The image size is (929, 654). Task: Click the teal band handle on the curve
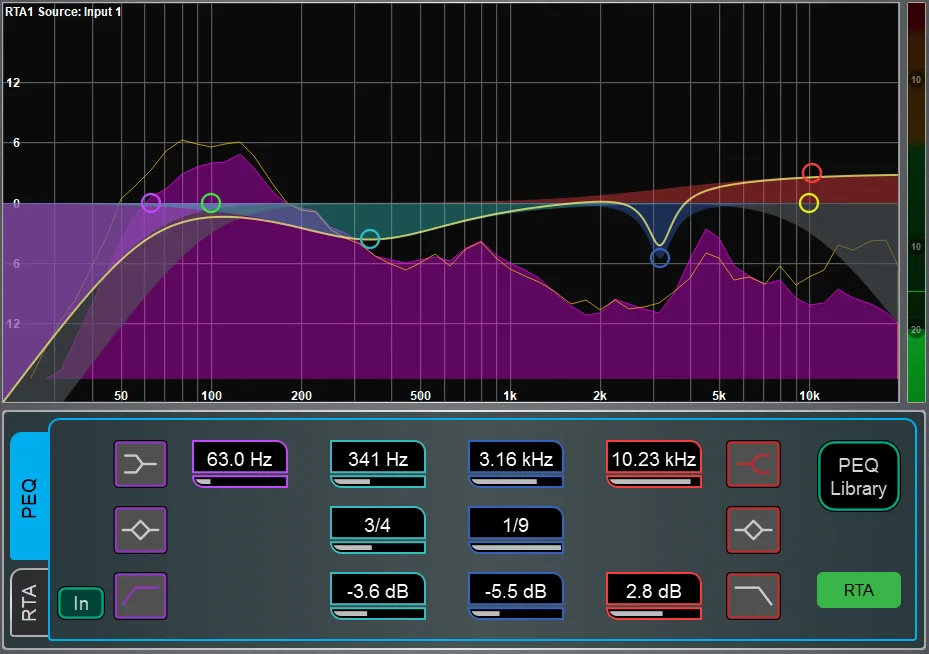coord(370,239)
